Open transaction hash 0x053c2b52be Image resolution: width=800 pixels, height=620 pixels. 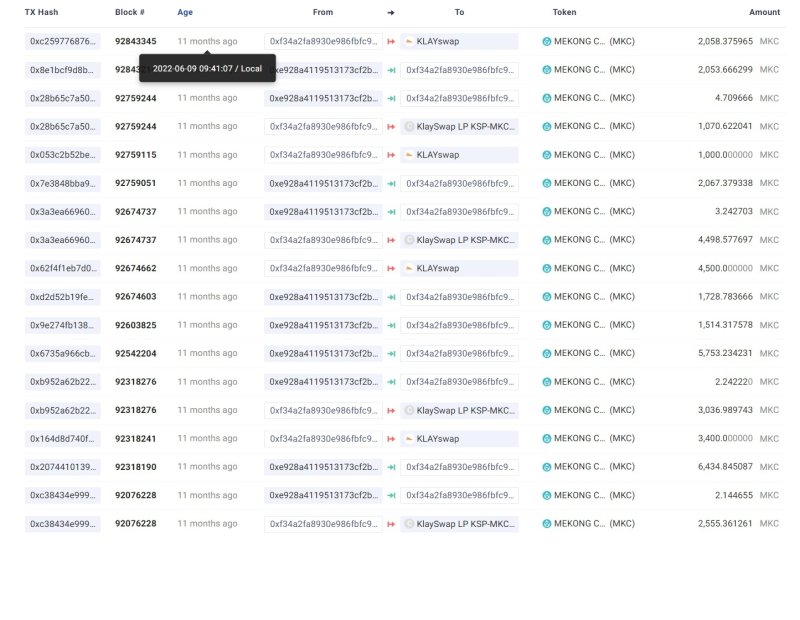pyautogui.click(x=62, y=155)
